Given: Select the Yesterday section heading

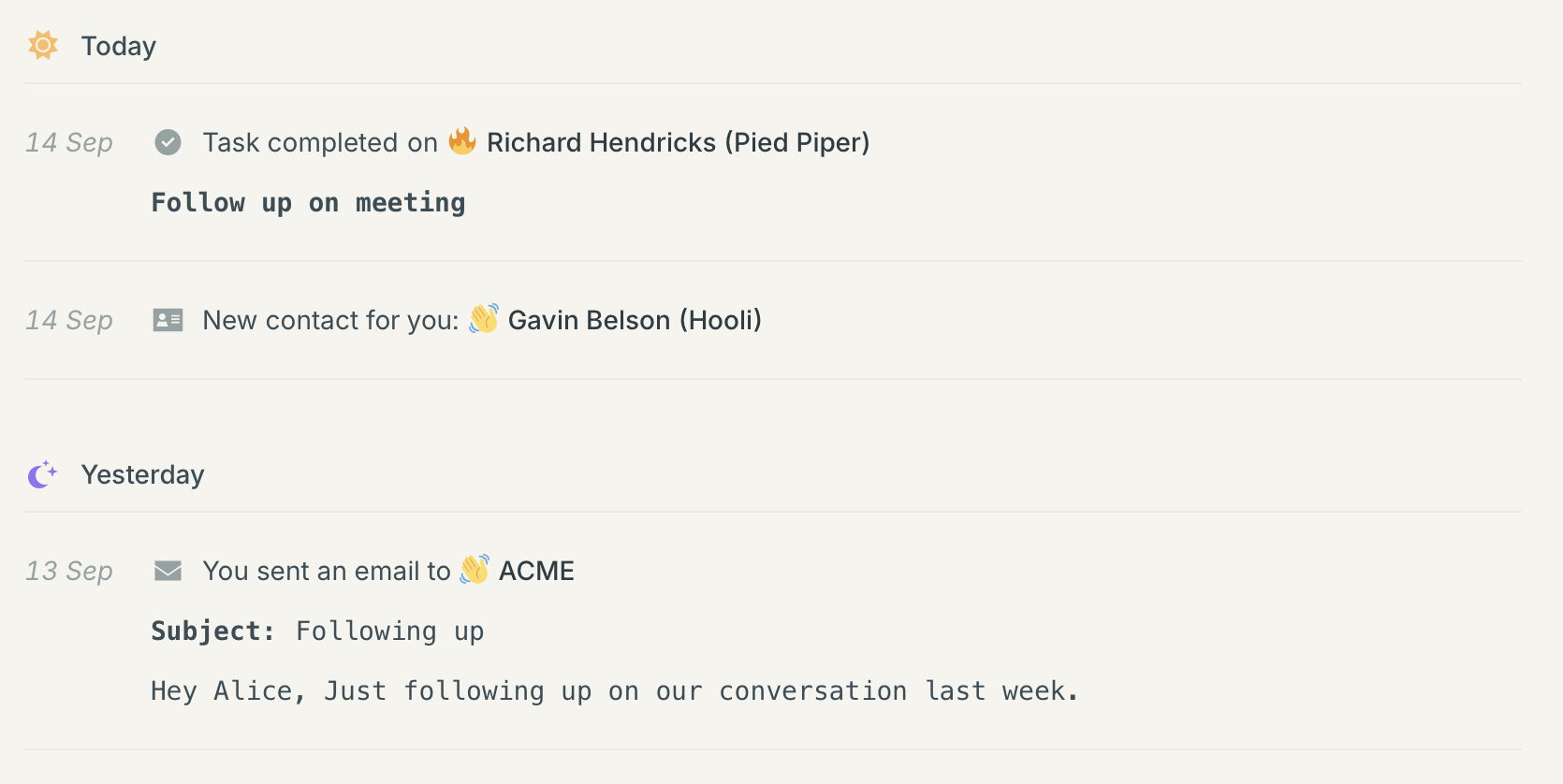Looking at the screenshot, I should [x=142, y=474].
